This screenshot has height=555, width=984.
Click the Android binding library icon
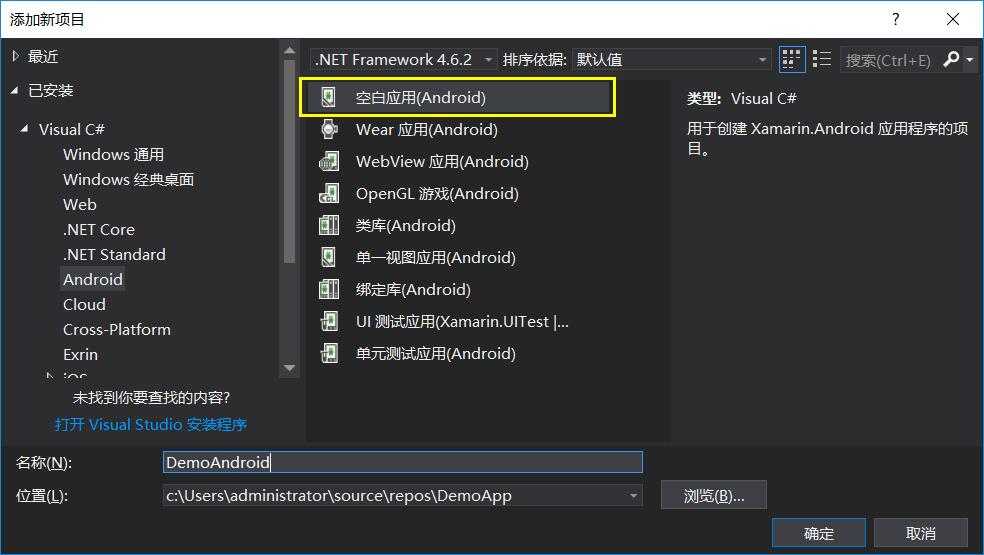[x=328, y=289]
